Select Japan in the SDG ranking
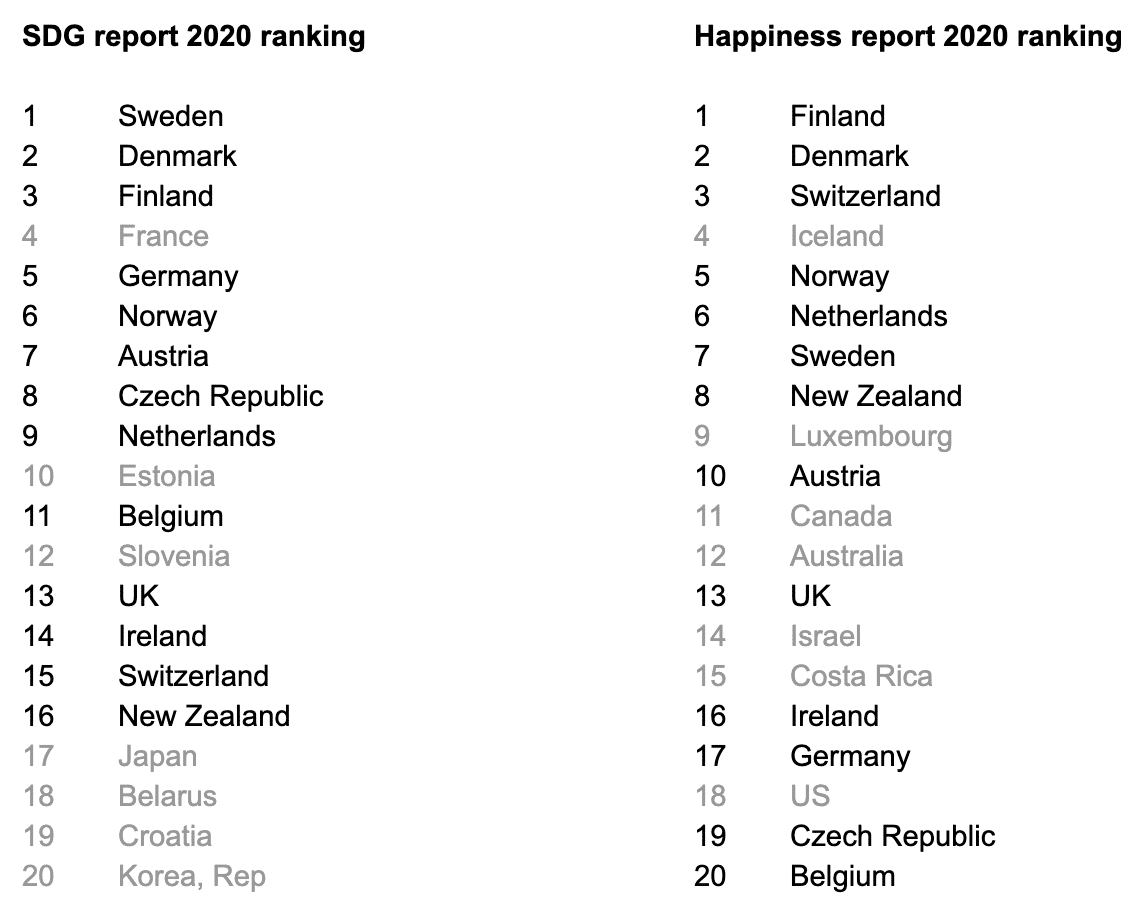 (x=157, y=756)
